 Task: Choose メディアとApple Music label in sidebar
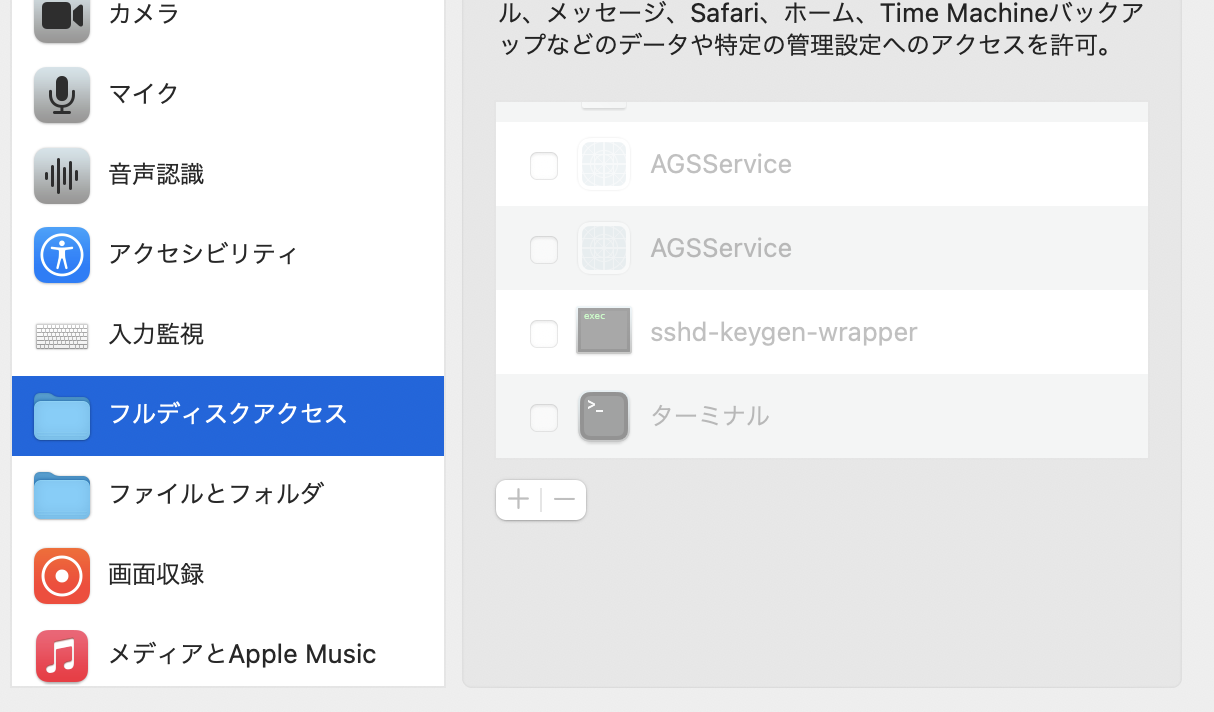(x=242, y=655)
